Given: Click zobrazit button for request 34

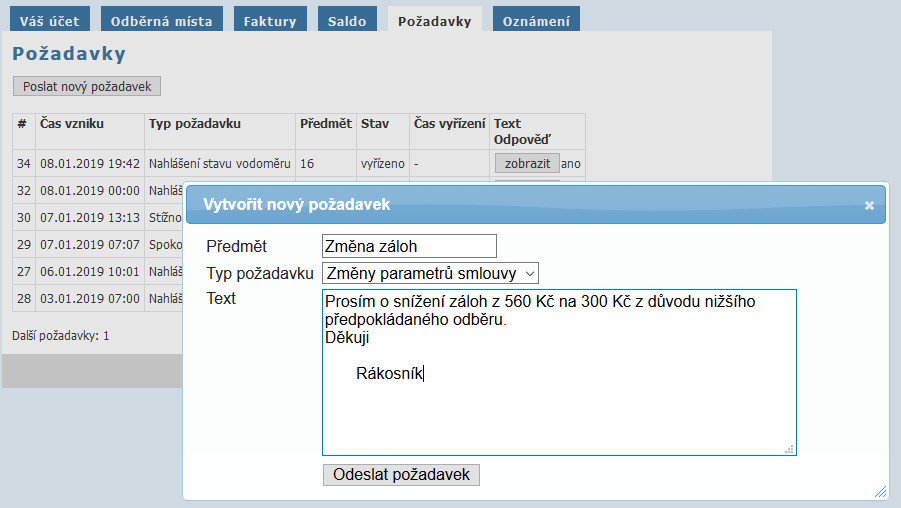Looking at the screenshot, I should click(527, 163).
